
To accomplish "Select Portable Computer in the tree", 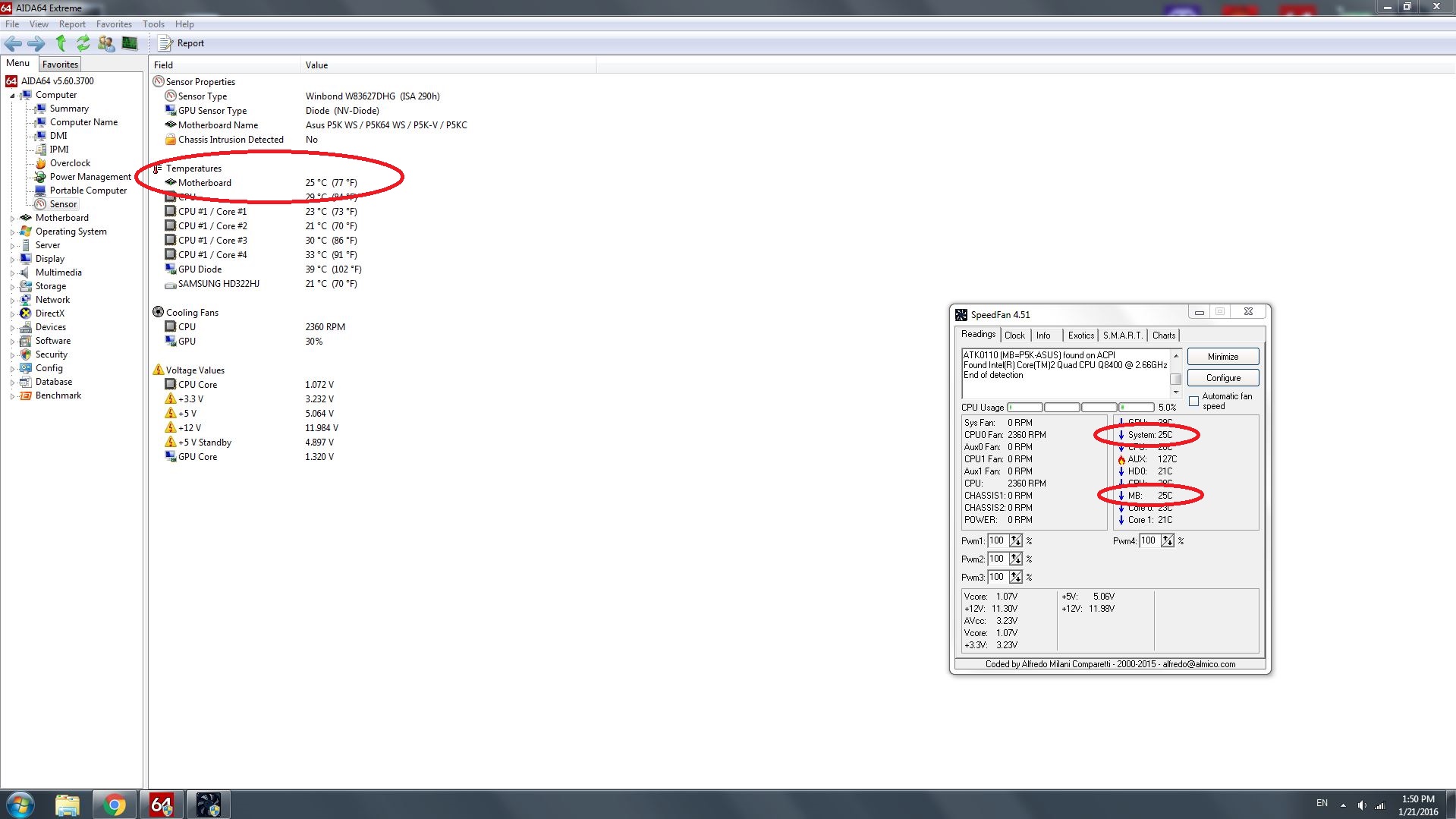I will coord(88,191).
